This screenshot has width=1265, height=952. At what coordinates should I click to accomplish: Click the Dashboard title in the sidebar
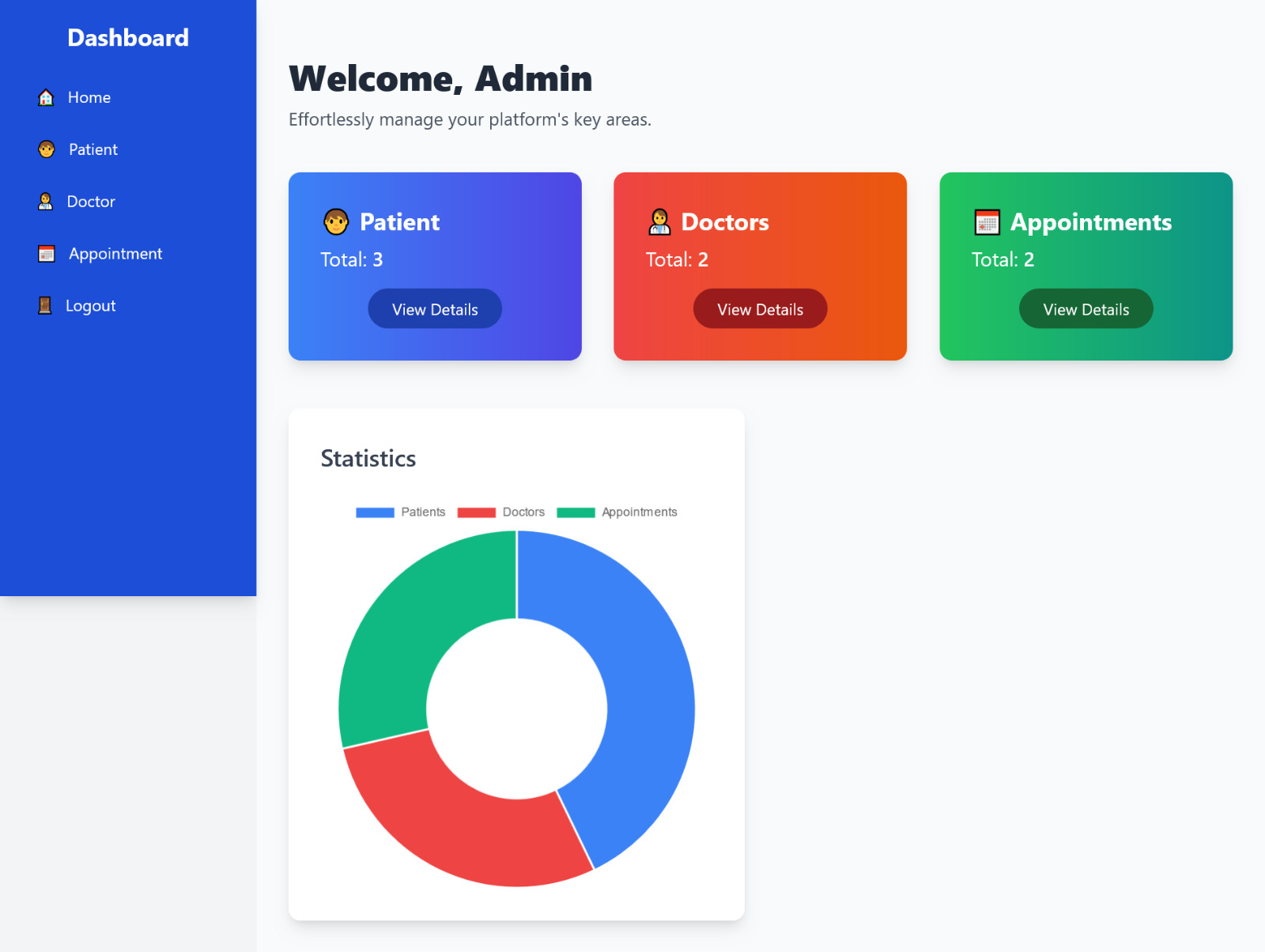pos(128,37)
